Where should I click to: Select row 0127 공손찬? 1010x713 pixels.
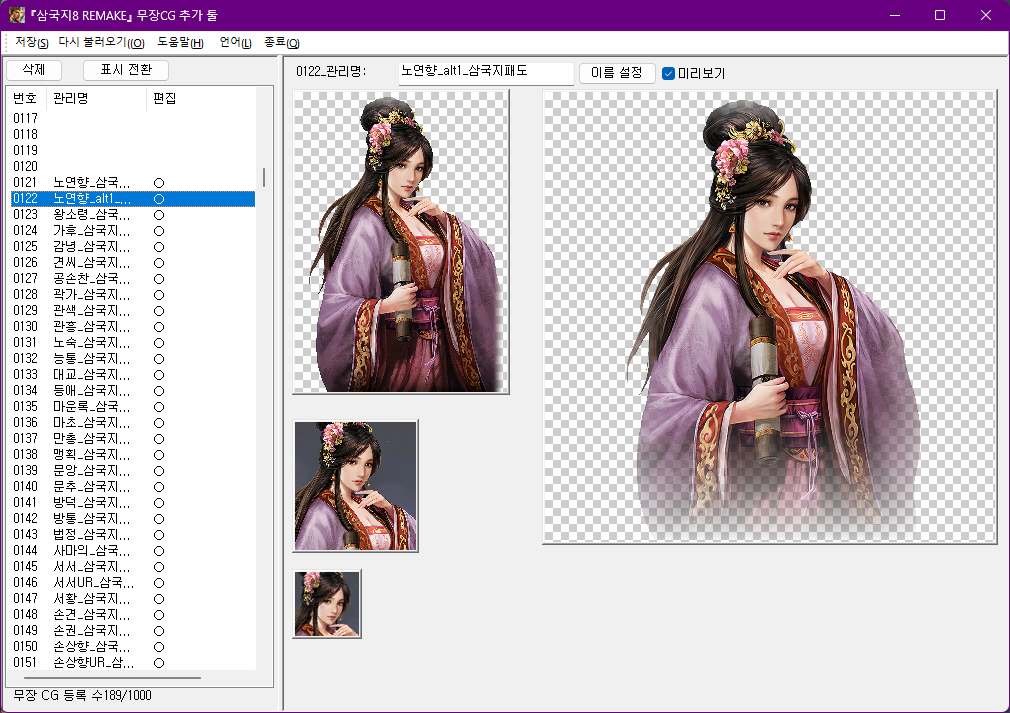tap(133, 279)
